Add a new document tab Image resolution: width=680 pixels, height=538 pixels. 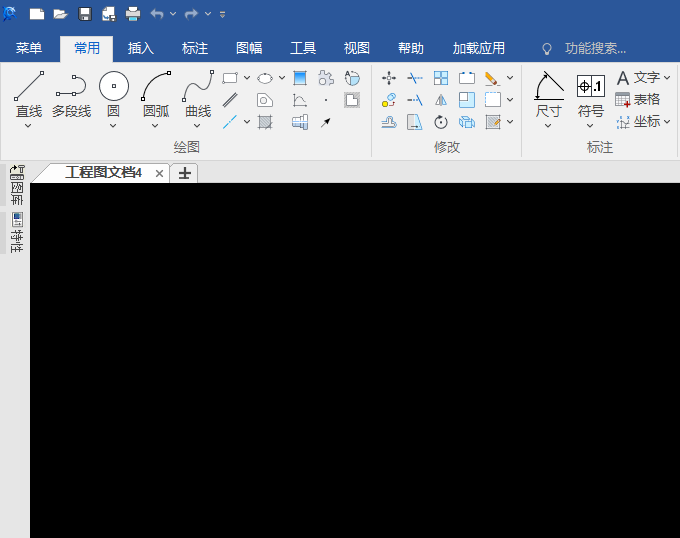click(x=184, y=173)
